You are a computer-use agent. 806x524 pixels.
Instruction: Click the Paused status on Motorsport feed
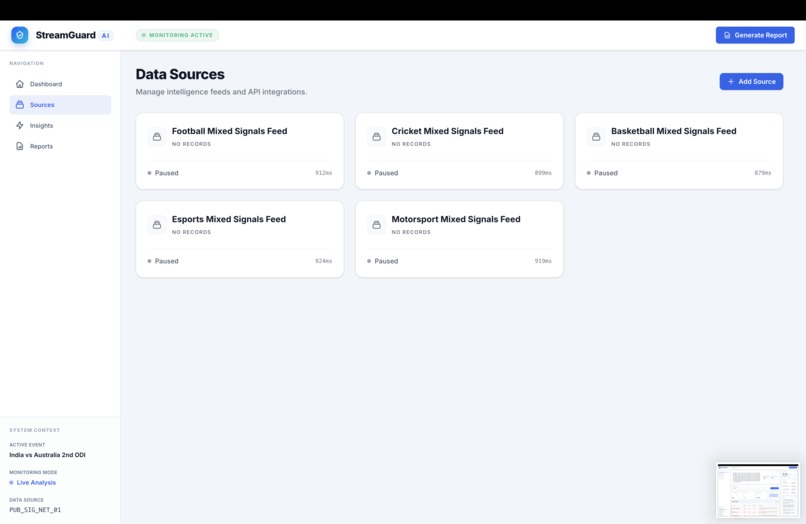(382, 261)
